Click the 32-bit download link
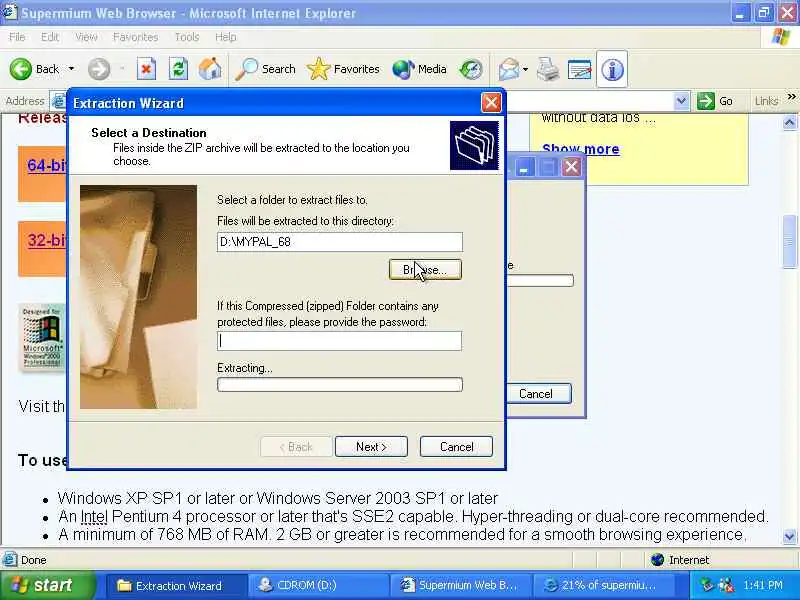This screenshot has height=600, width=800. point(46,240)
